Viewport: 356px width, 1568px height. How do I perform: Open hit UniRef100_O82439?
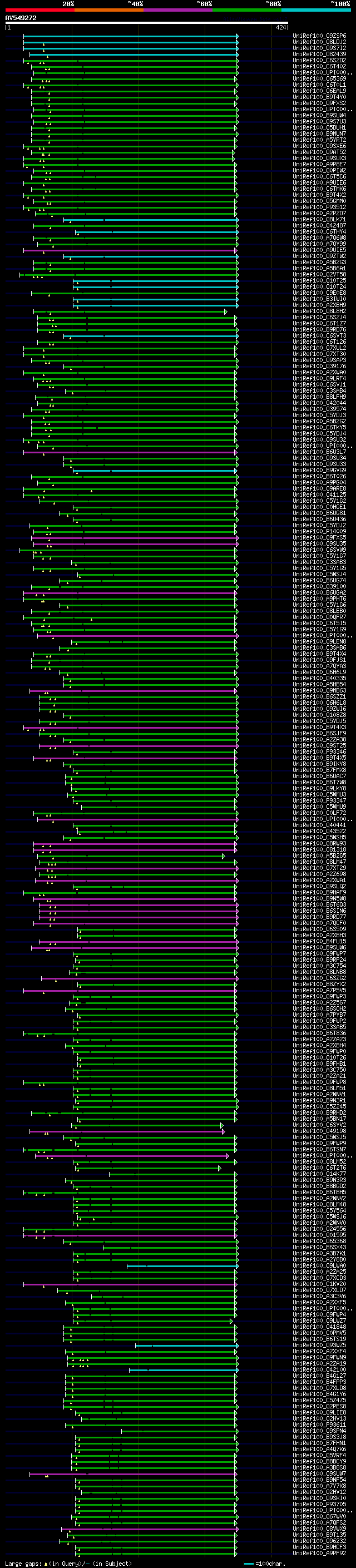tap(319, 54)
